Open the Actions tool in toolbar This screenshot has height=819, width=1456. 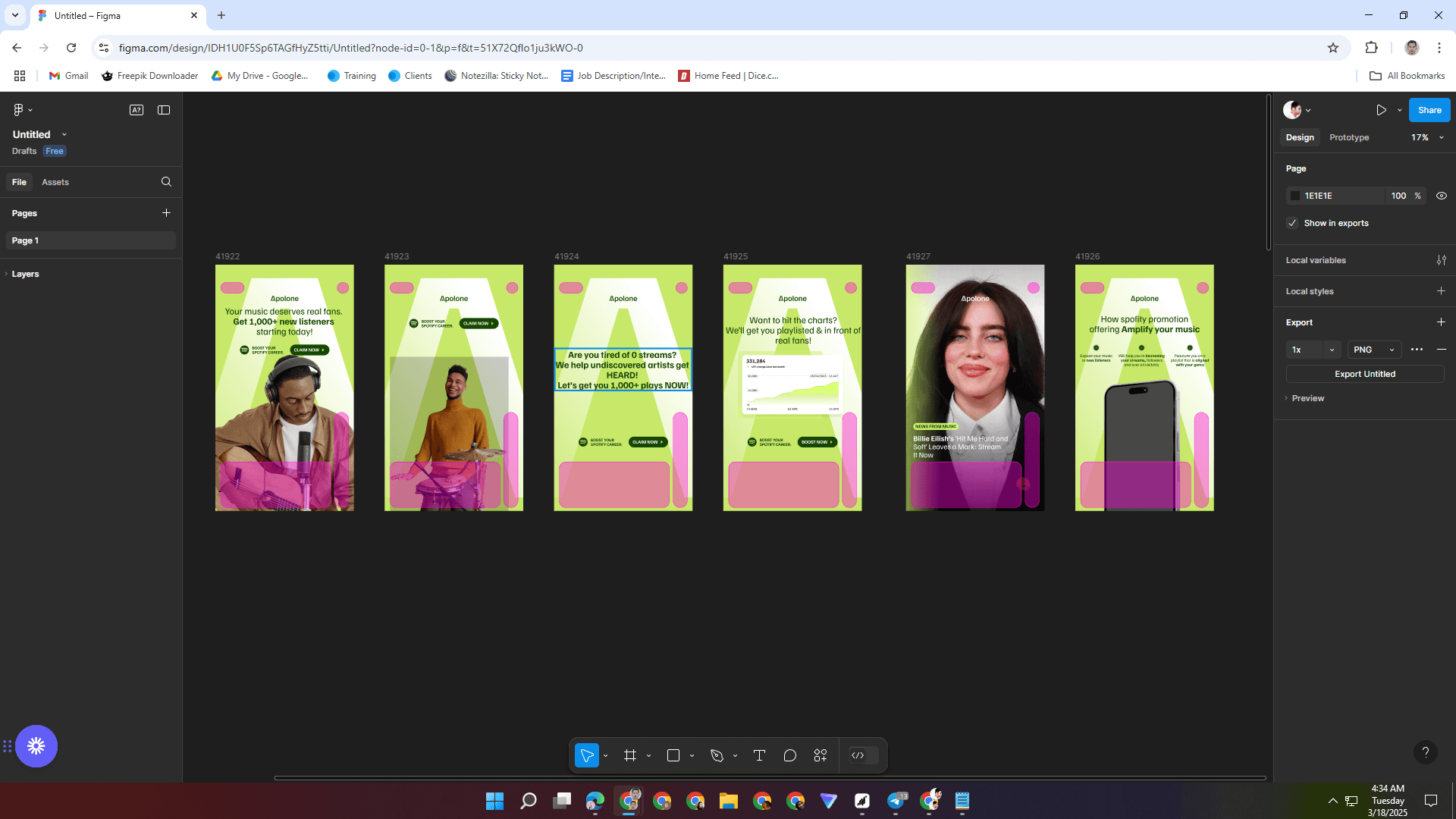click(x=821, y=755)
